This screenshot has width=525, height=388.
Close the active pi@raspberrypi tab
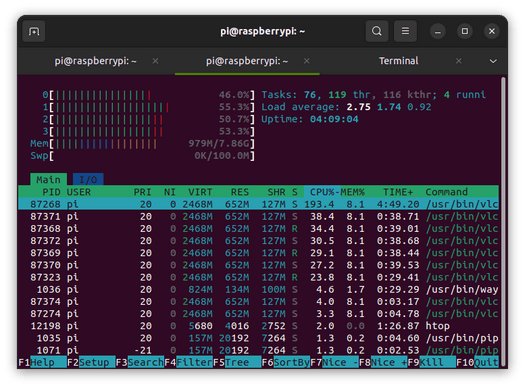pyautogui.click(x=307, y=61)
